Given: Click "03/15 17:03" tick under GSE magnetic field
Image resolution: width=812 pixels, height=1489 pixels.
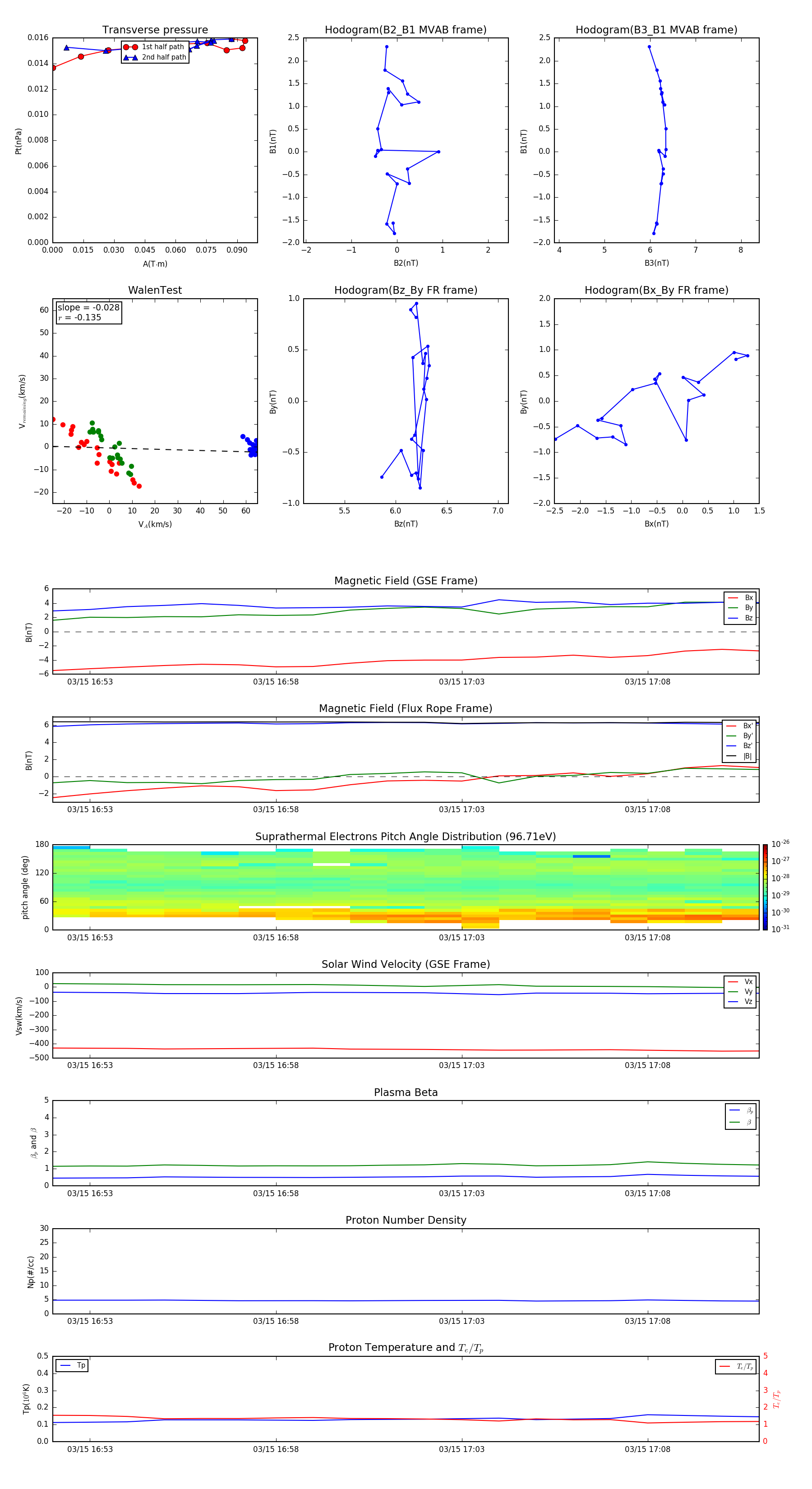Looking at the screenshot, I should pyautogui.click(x=461, y=682).
